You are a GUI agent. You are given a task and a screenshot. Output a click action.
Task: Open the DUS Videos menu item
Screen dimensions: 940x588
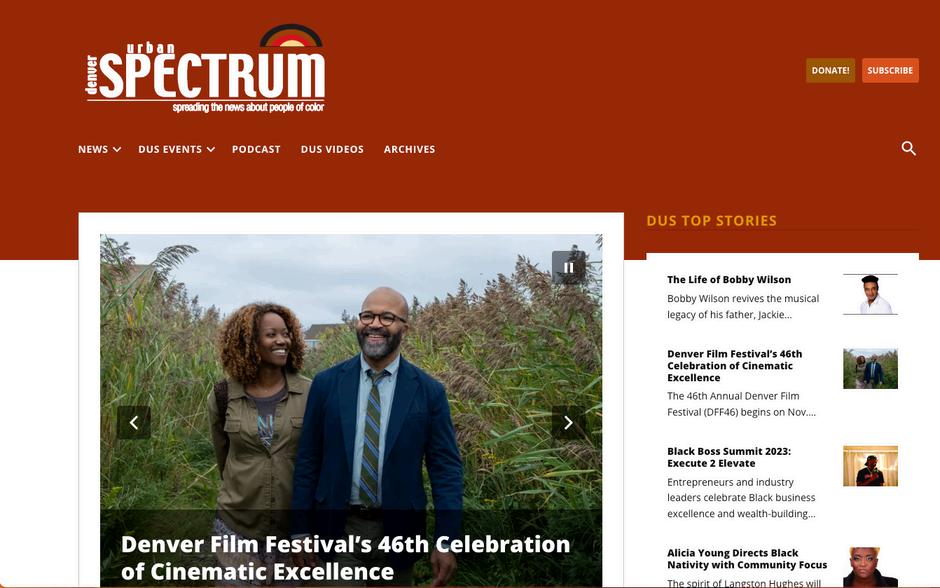click(332, 149)
